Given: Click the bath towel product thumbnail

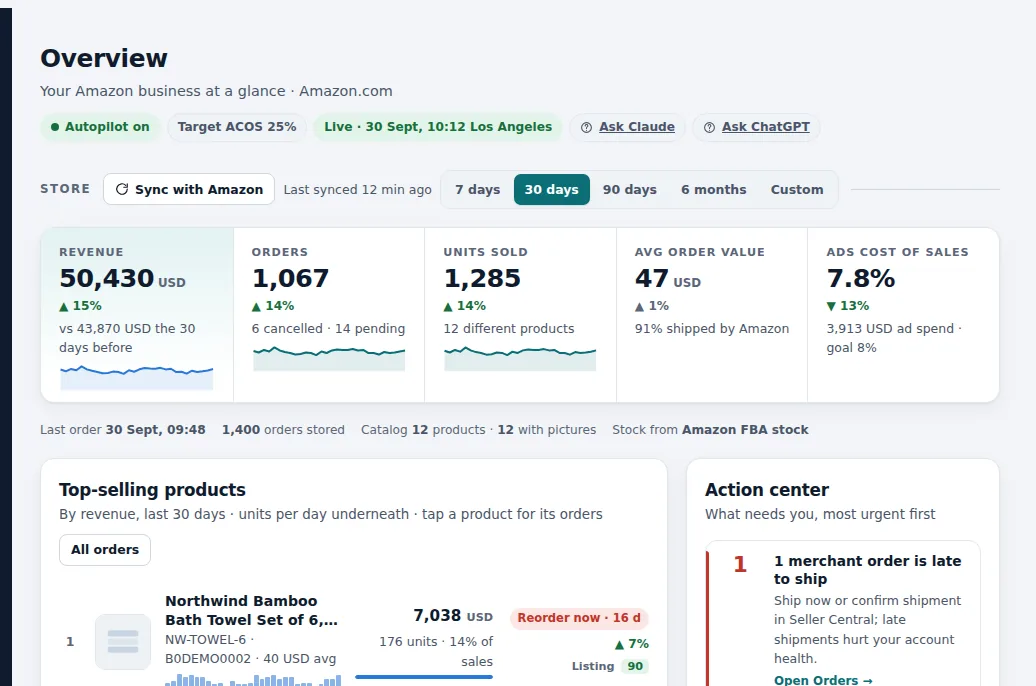Looking at the screenshot, I should (x=123, y=642).
